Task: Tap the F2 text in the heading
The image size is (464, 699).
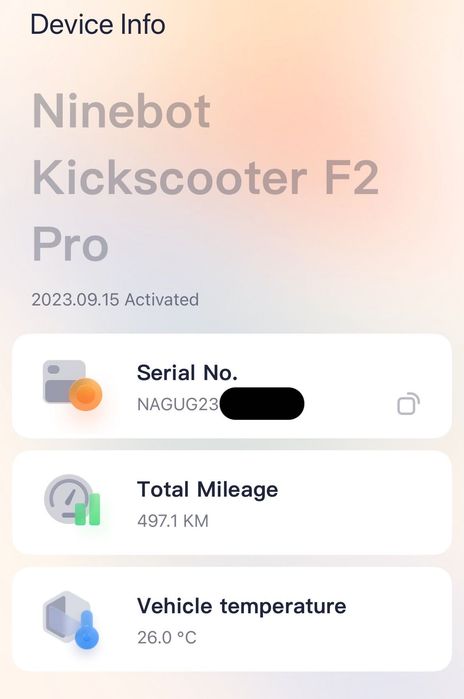Action: (x=351, y=178)
